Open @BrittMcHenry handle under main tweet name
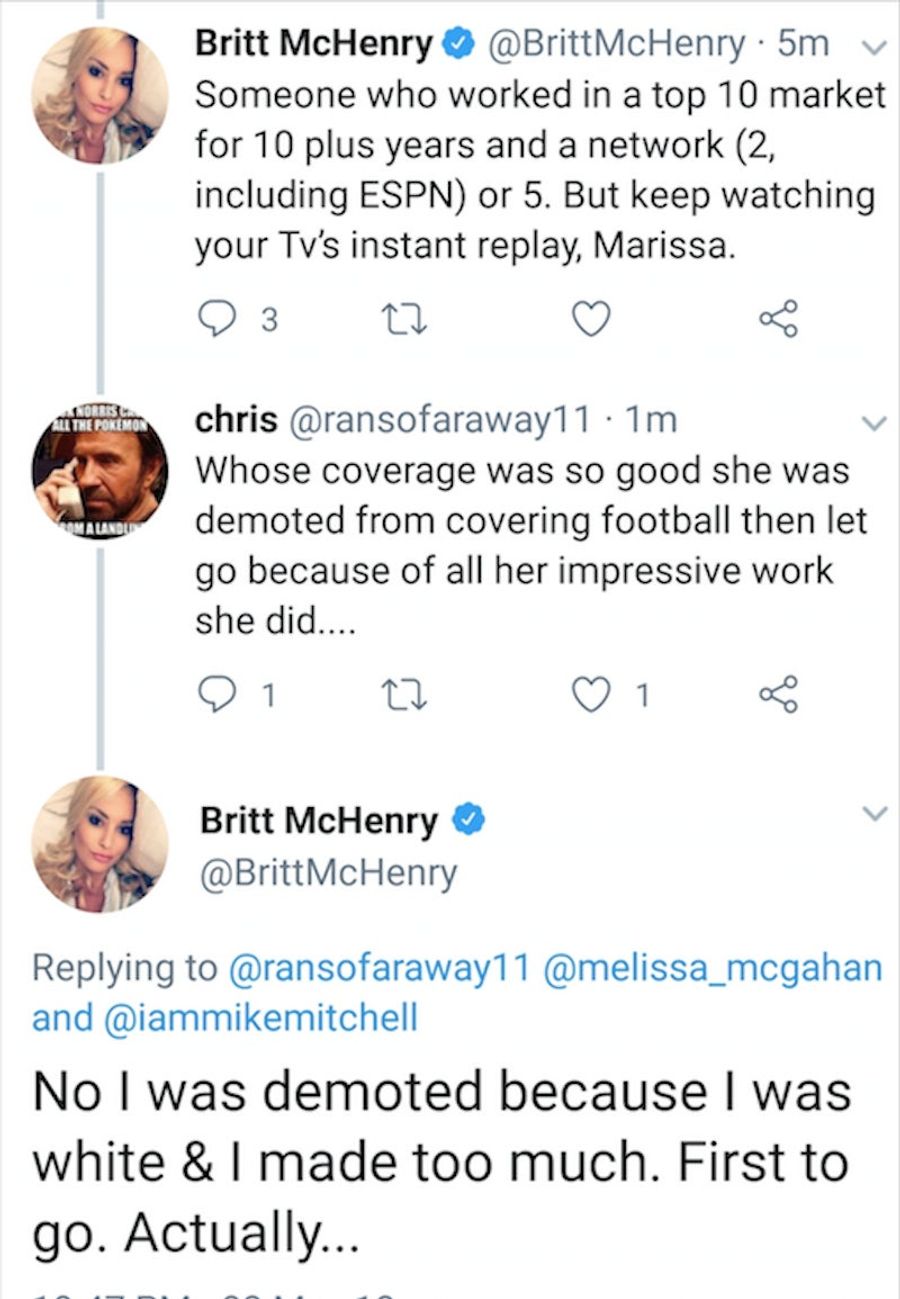Screen dimensions: 900x1299 329,872
